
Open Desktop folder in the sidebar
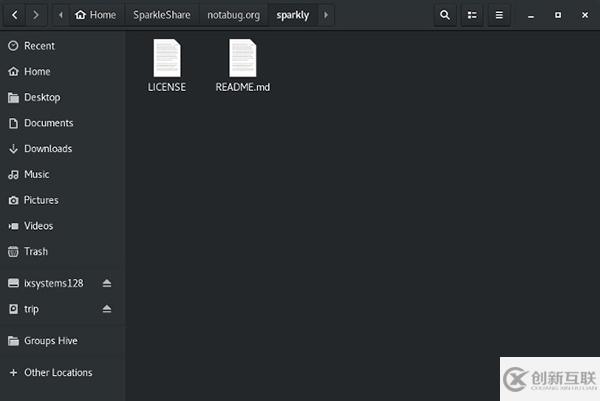coord(62,98)
